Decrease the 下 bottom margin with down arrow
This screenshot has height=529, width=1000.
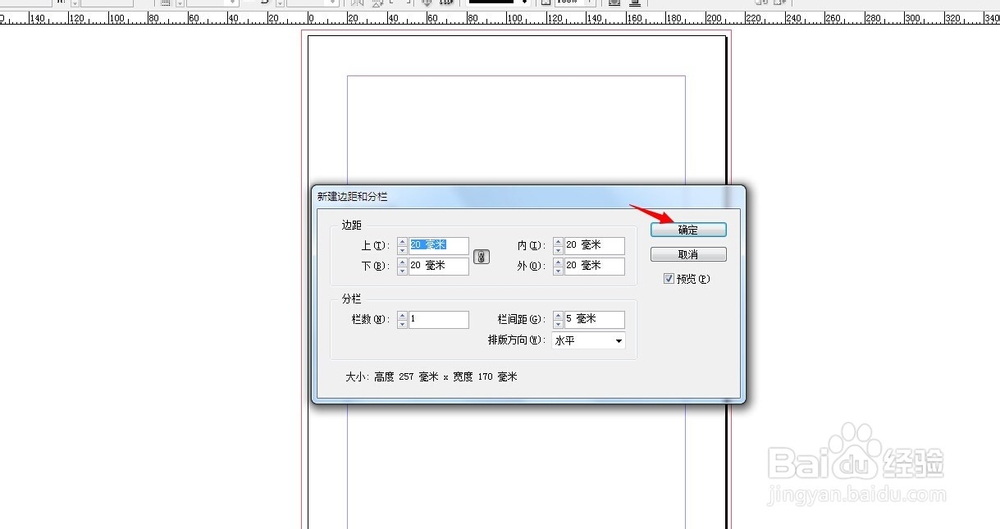click(x=402, y=271)
